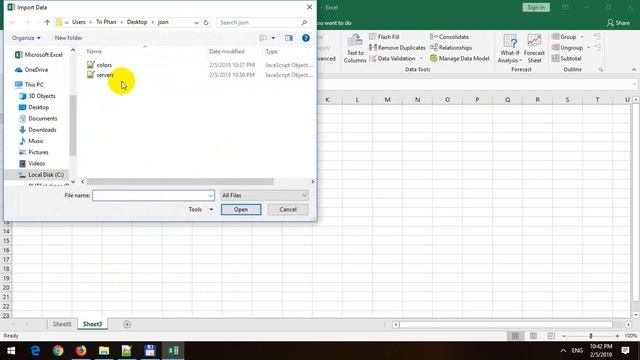This screenshot has width=640, height=360.
Task: Sort files by Name column
Action: pos(94,51)
